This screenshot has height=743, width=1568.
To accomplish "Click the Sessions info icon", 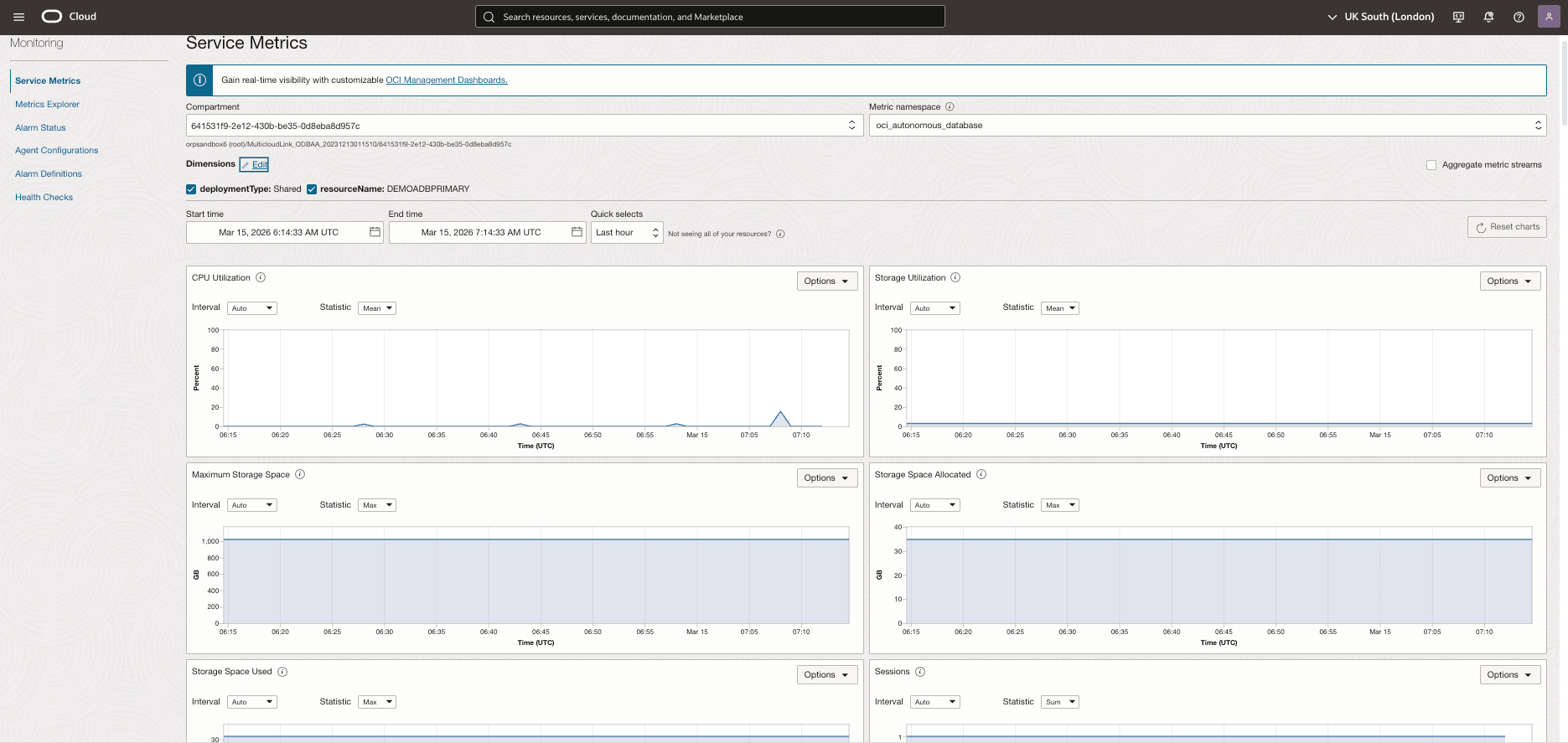I will (920, 672).
